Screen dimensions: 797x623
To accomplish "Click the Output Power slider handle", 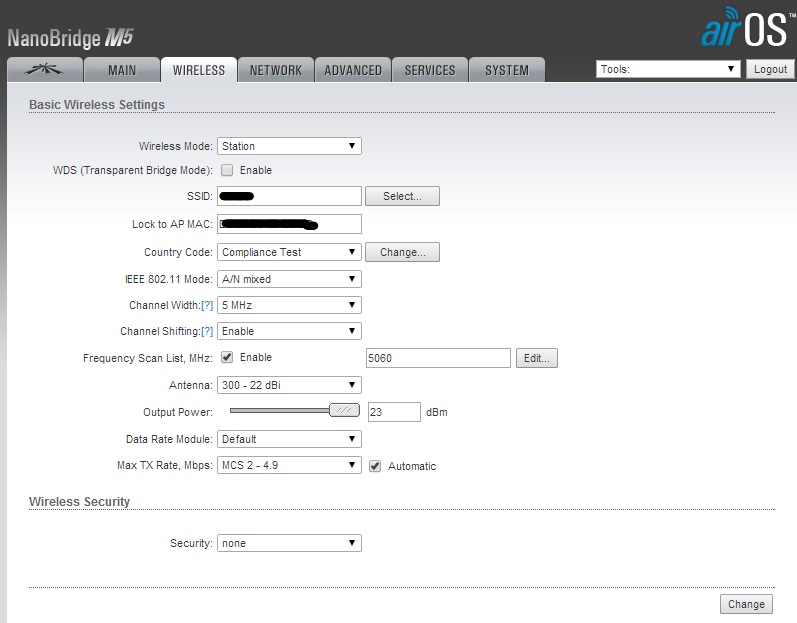I will click(345, 410).
